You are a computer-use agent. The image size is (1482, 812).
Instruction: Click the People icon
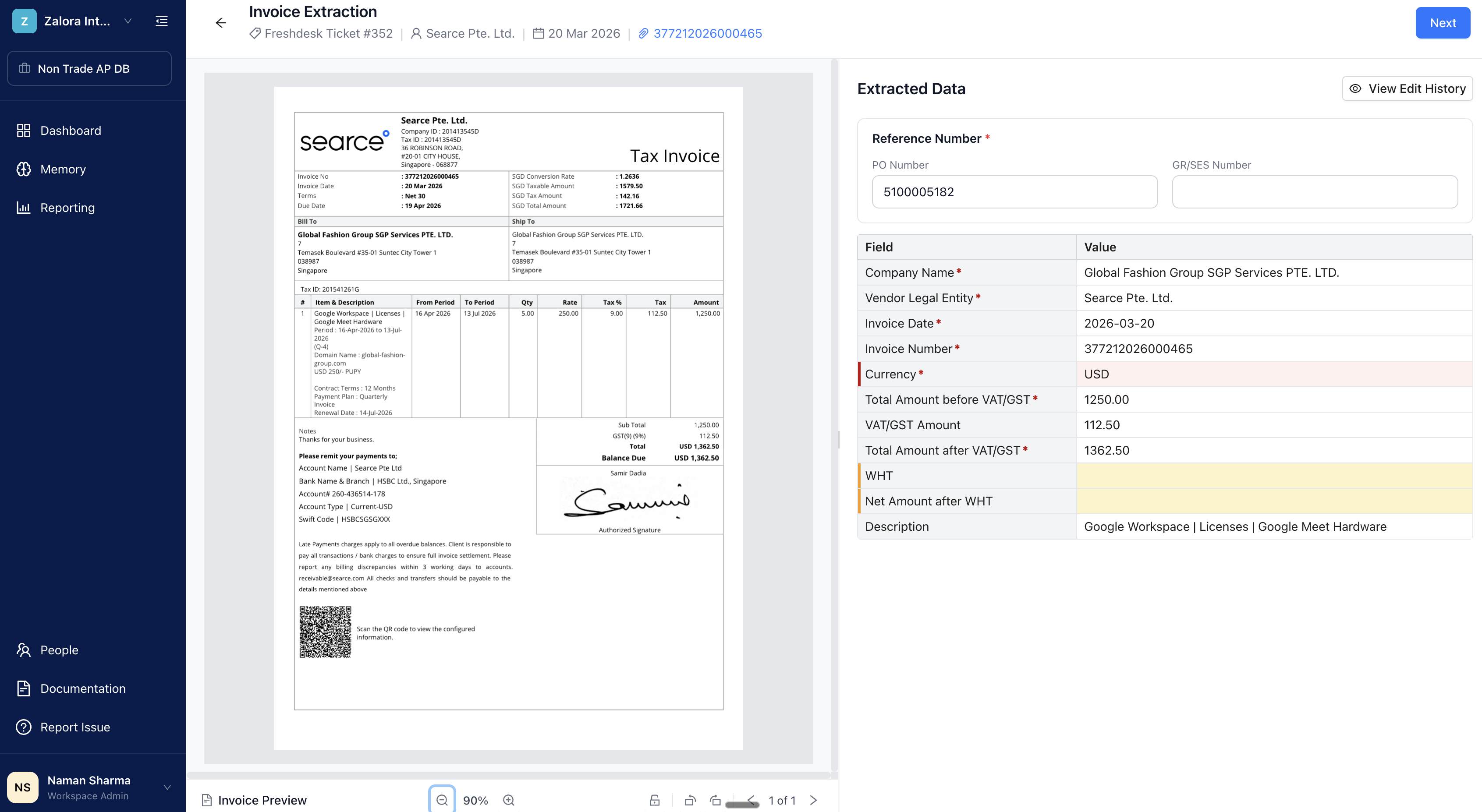(24, 650)
